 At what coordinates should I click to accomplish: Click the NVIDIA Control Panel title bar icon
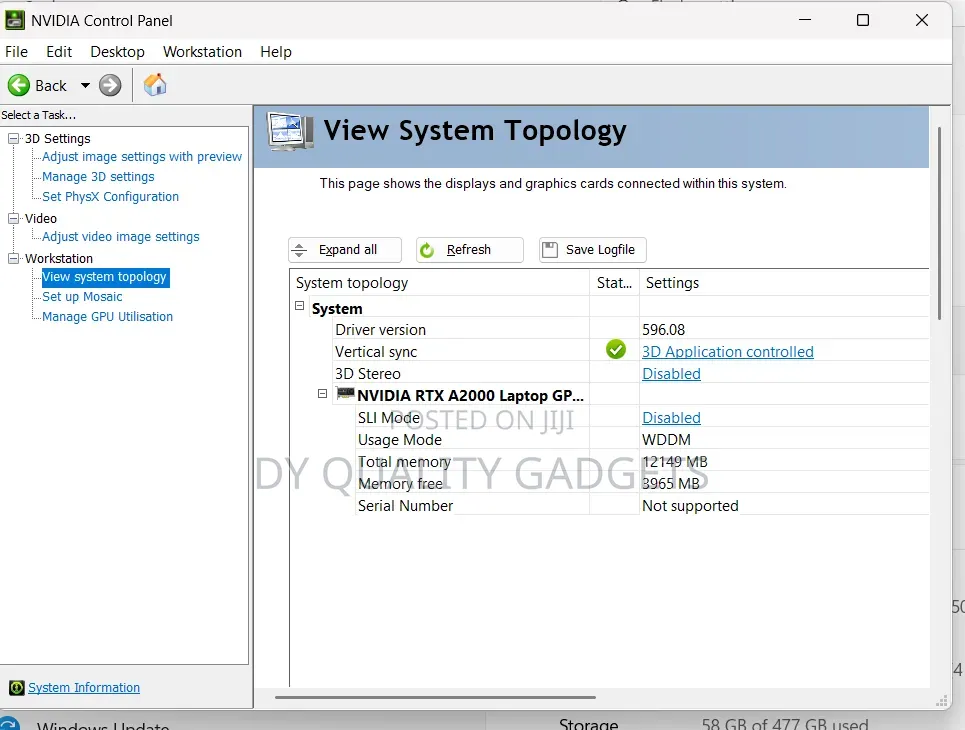[15, 20]
